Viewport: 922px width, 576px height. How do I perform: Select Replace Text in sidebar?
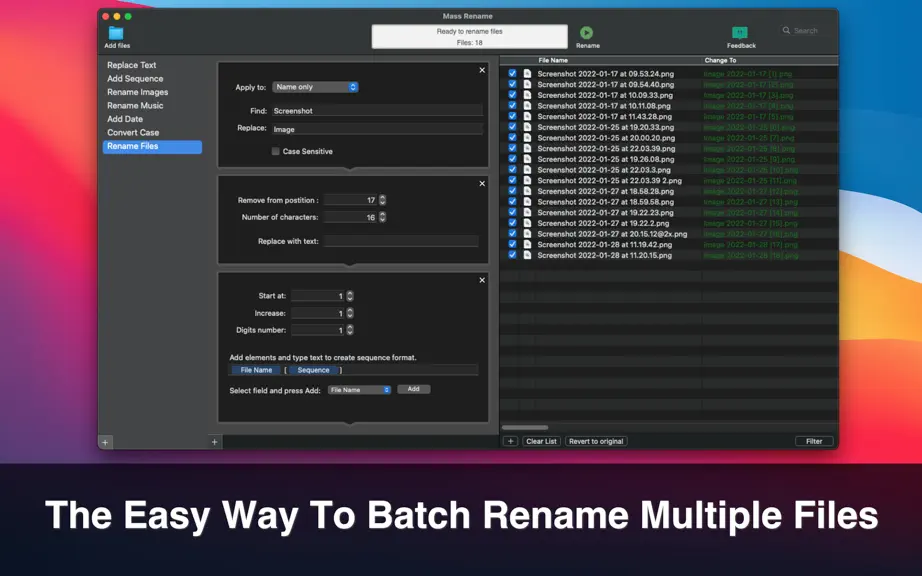coord(132,65)
